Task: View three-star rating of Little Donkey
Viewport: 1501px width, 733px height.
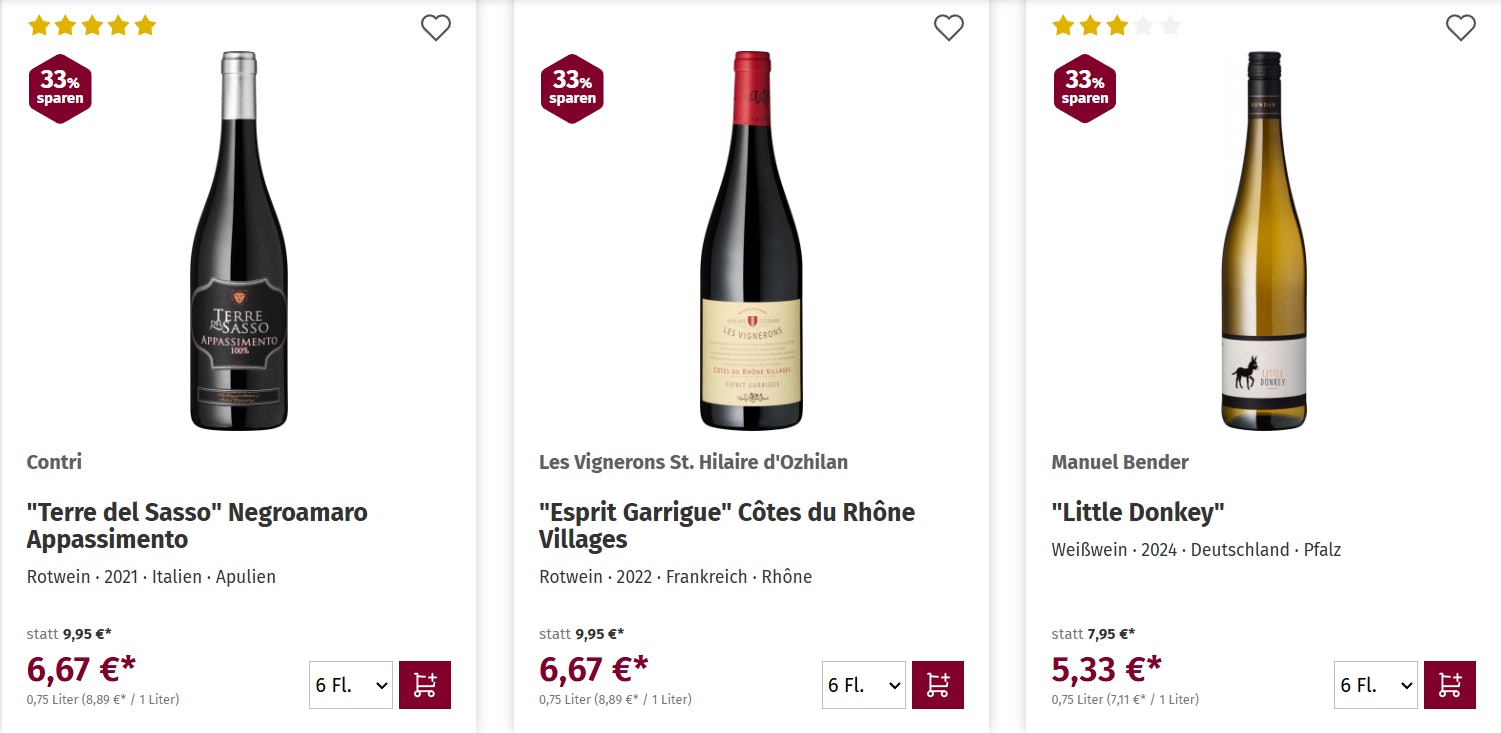Action: [x=1116, y=26]
